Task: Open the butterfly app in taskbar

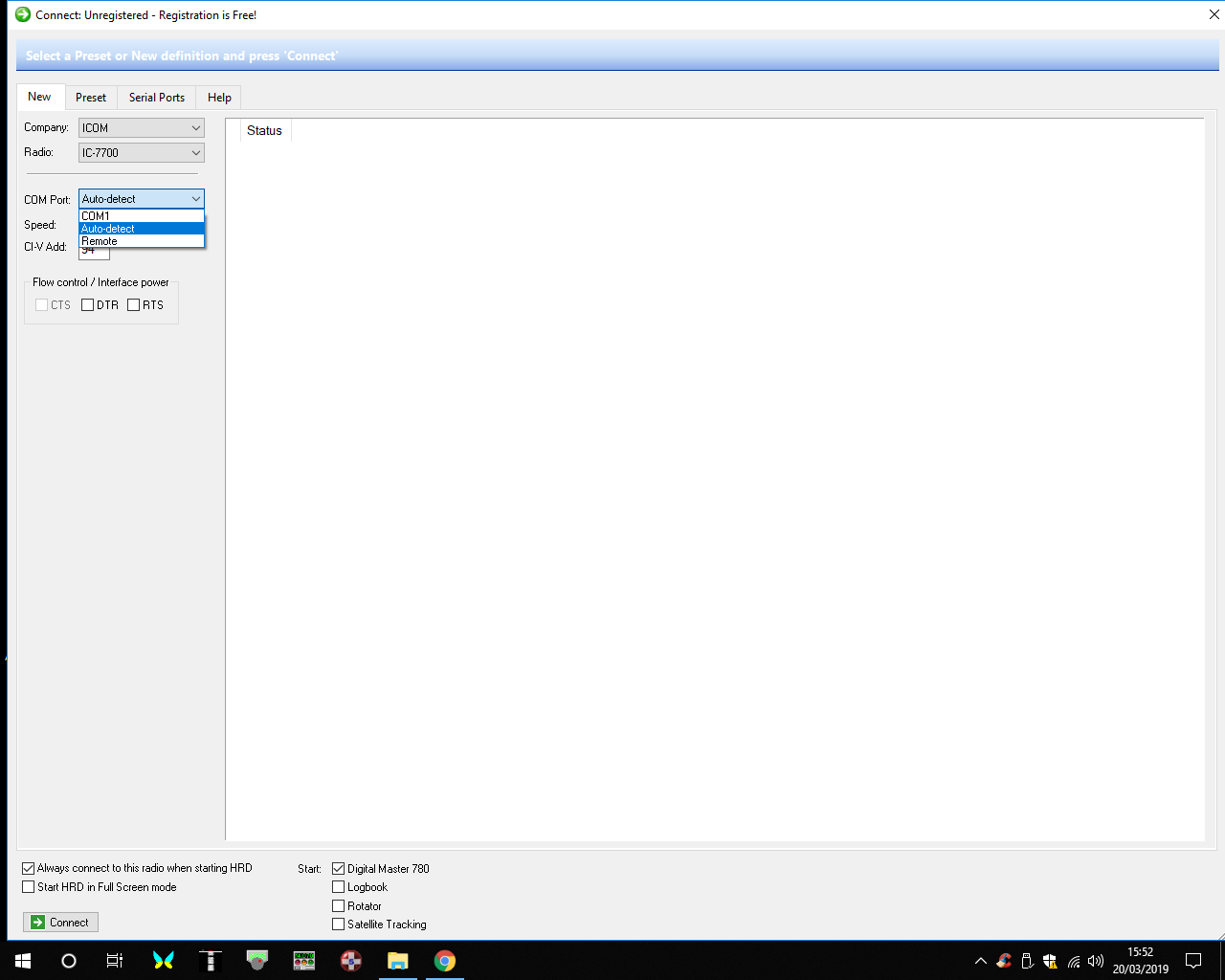Action: click(x=164, y=961)
